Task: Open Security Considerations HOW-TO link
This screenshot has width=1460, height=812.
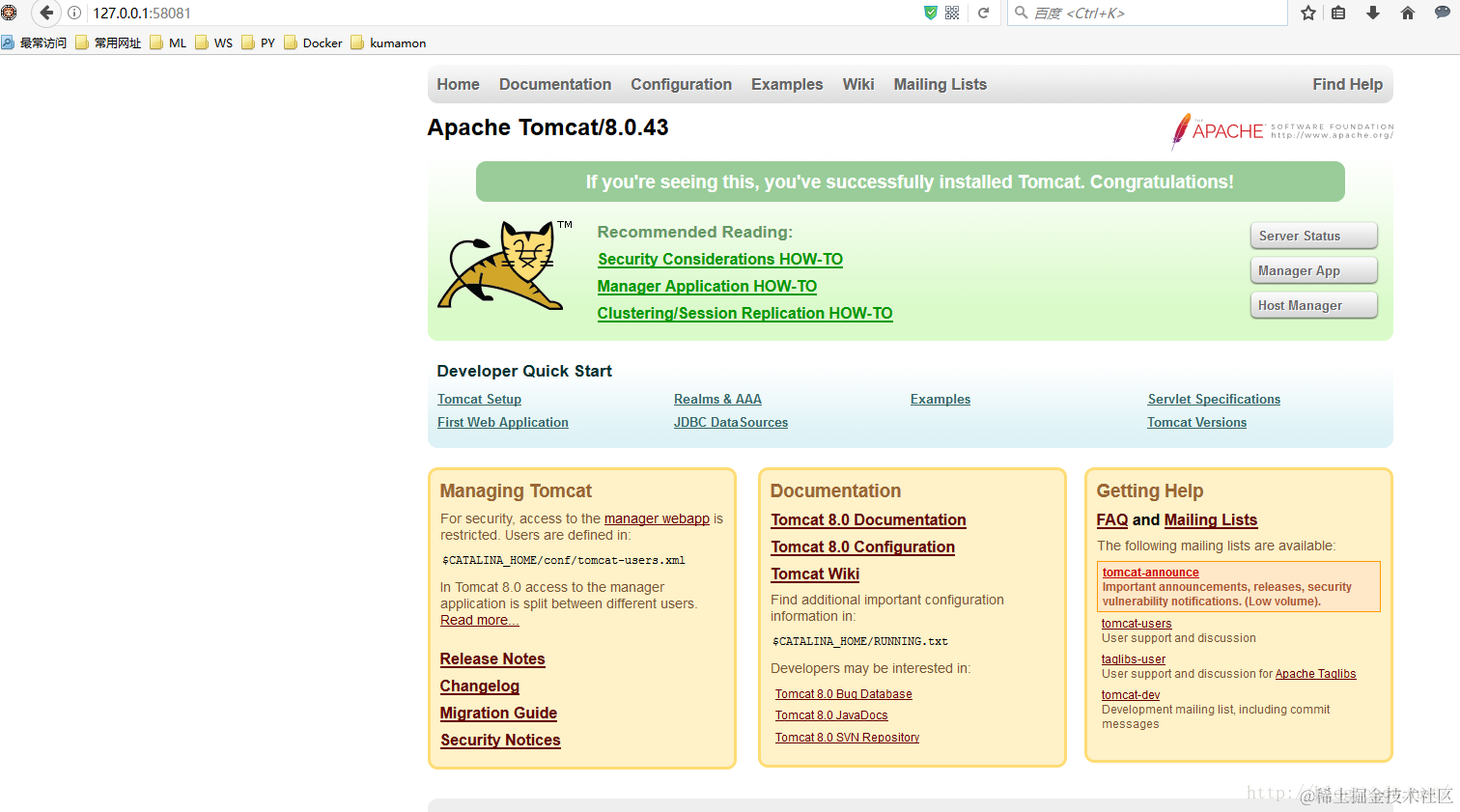Action: 720,259
